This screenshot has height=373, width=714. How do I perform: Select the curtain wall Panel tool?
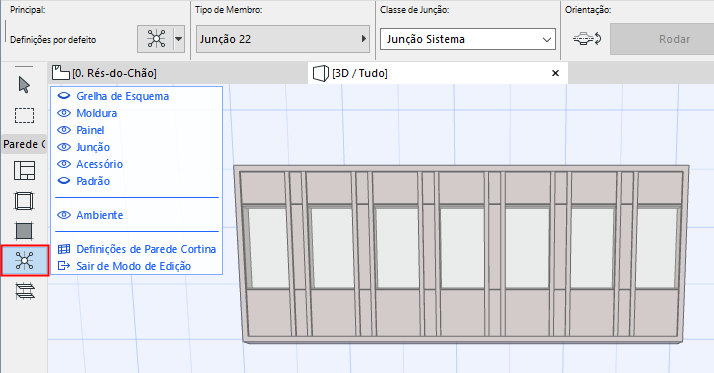pos(24,231)
